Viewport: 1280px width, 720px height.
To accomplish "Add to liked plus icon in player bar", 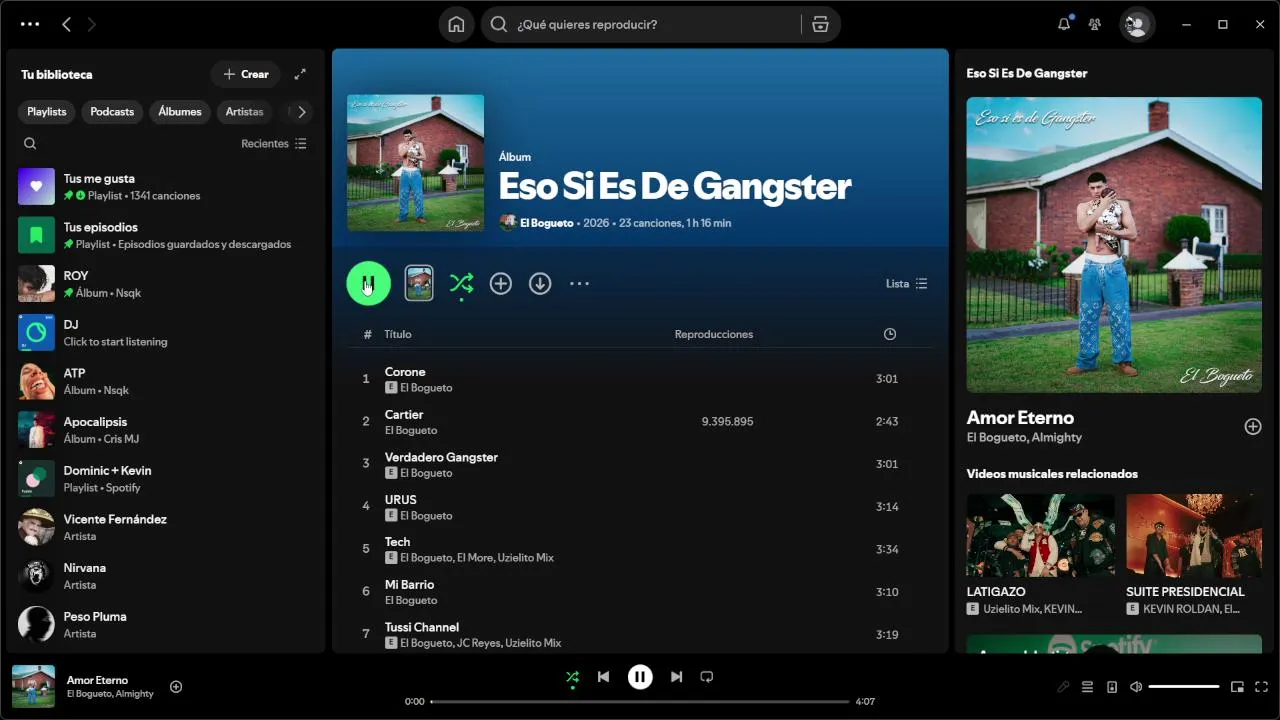I will (x=176, y=687).
